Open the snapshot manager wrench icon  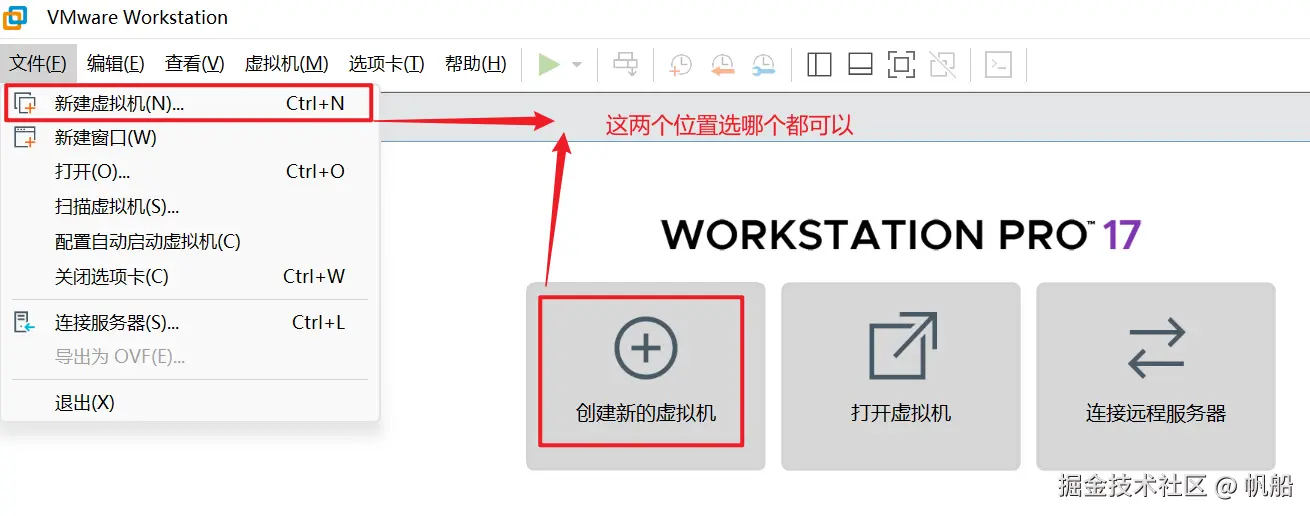click(x=763, y=65)
